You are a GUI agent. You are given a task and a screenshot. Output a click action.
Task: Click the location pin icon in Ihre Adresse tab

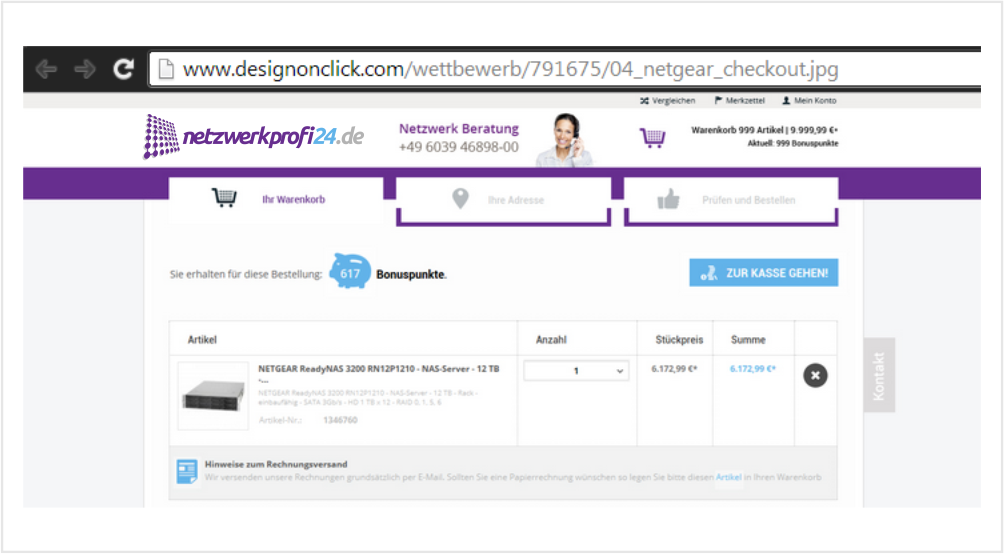(460, 199)
